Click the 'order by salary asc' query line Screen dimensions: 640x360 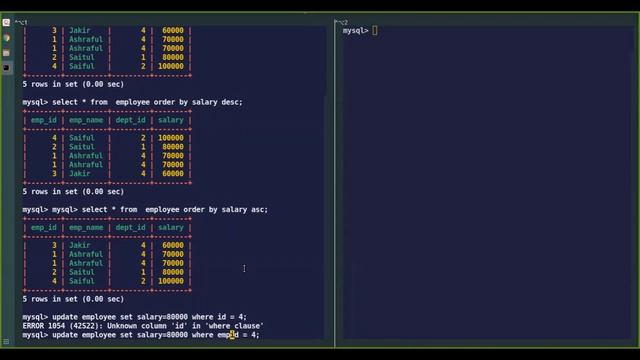pyautogui.click(x=145, y=210)
